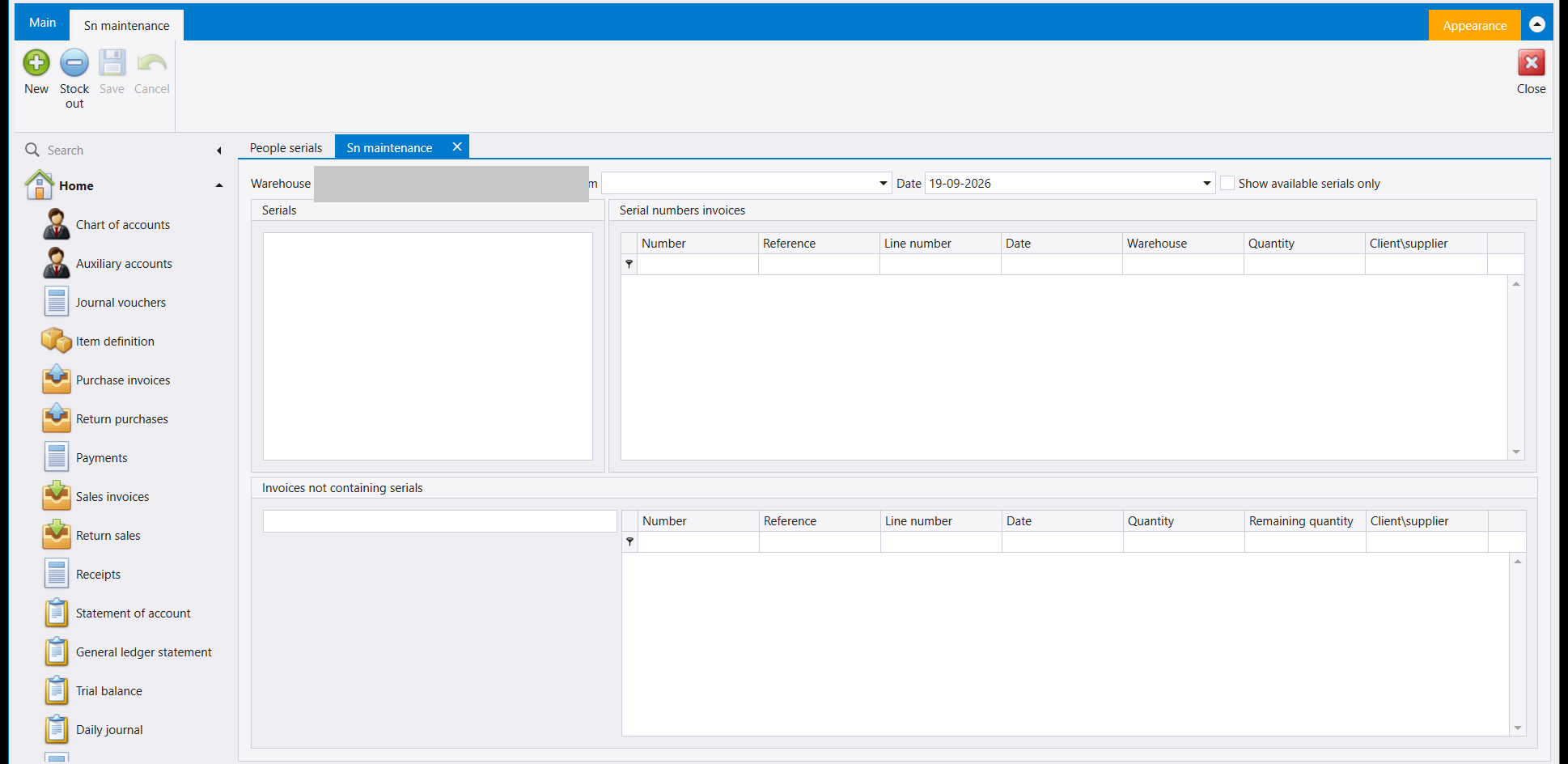Open Purchase invoices from sidebar
Screen dimensions: 1568x764
[122, 380]
